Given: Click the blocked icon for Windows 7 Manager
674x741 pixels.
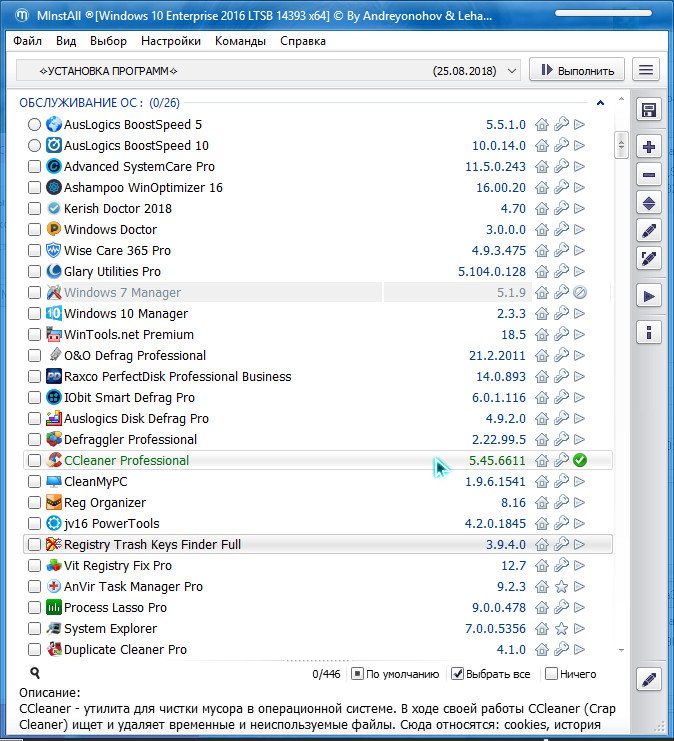Looking at the screenshot, I should 579,293.
